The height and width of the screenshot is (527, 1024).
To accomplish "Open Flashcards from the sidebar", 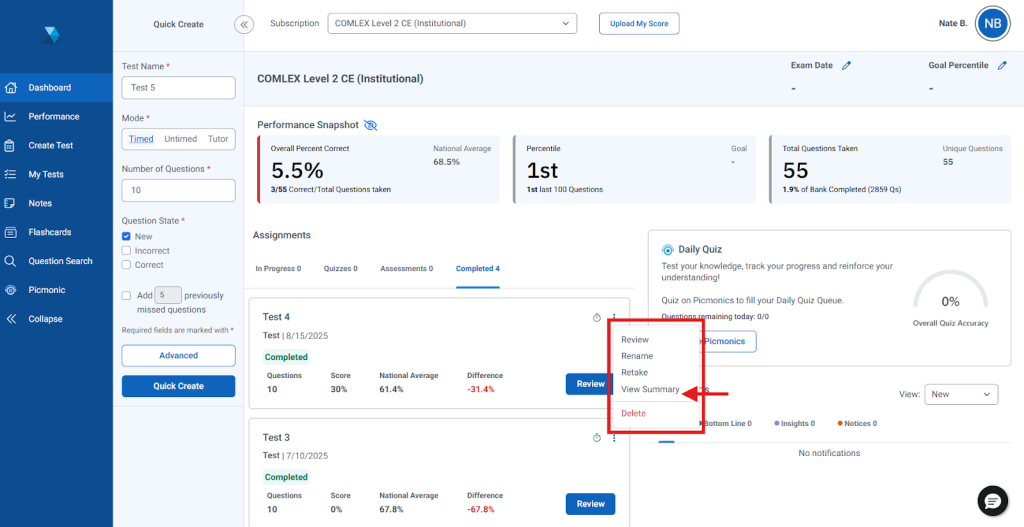I will (49, 232).
